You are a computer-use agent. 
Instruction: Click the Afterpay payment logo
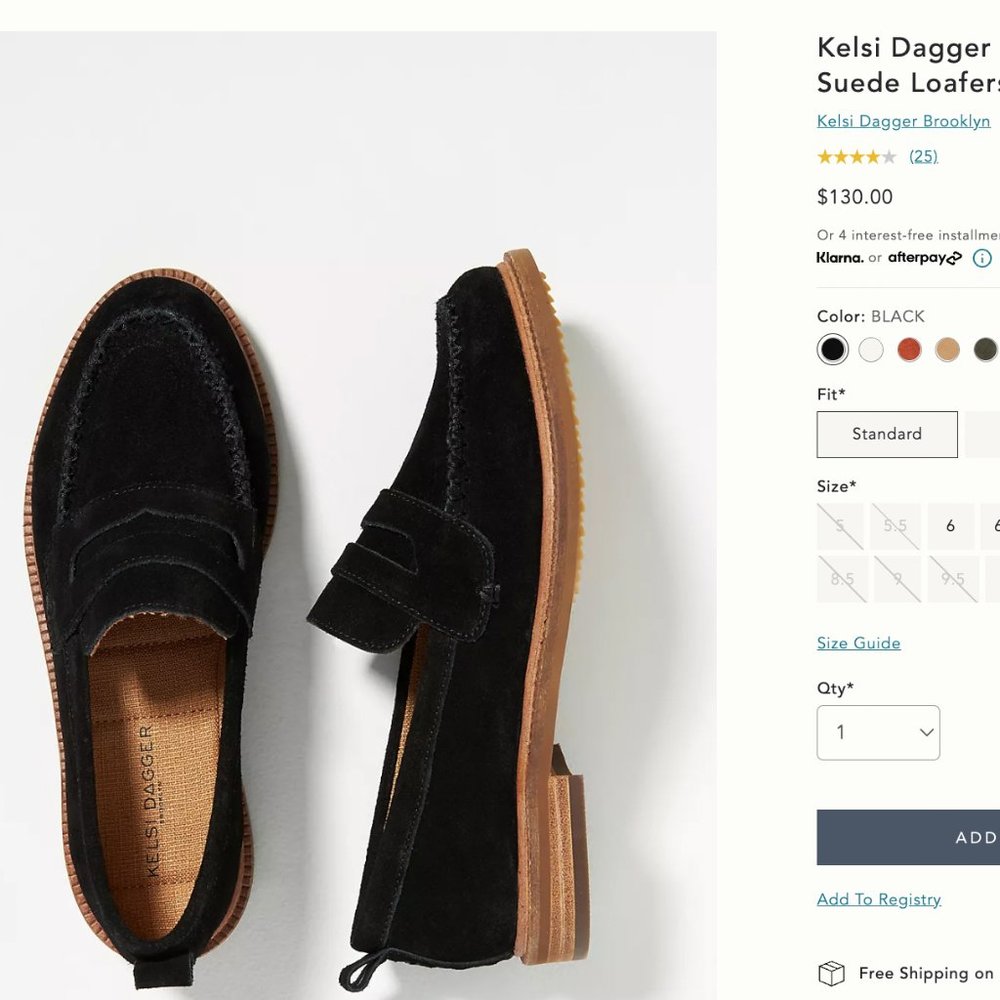click(x=918, y=258)
